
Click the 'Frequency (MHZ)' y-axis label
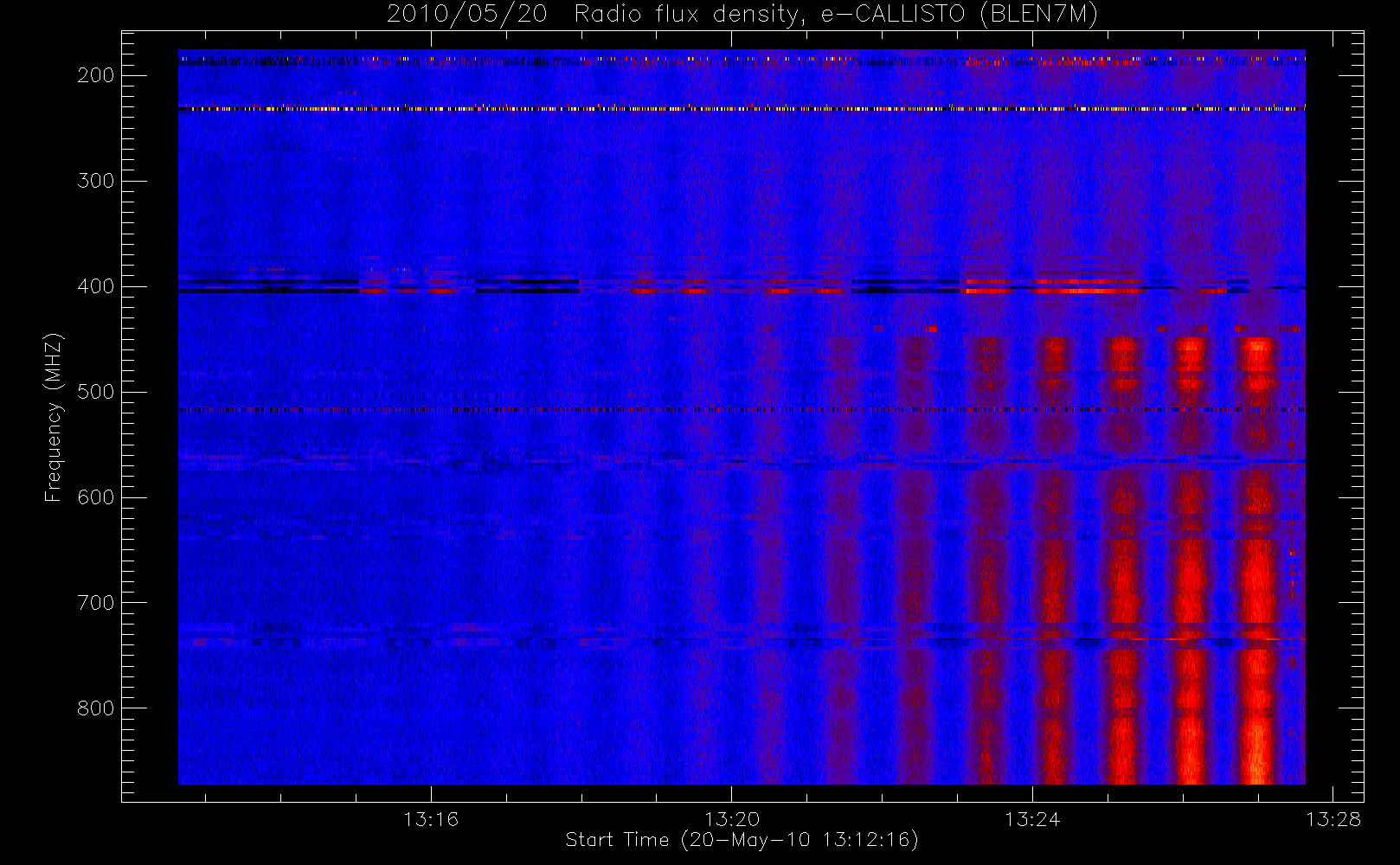[x=54, y=417]
